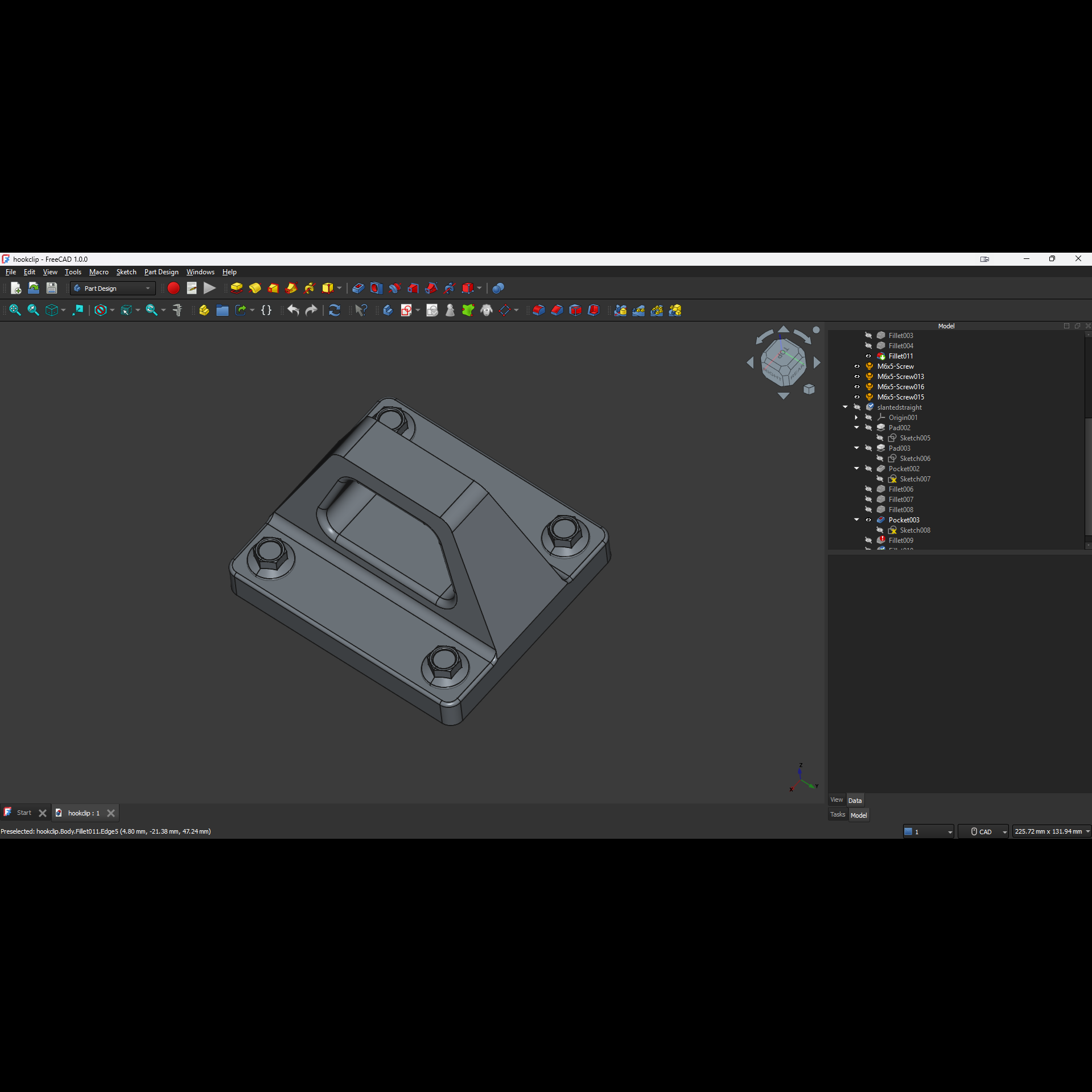Toggle visibility of Sketch005
Screen dimensions: 1092x1092
[880, 438]
